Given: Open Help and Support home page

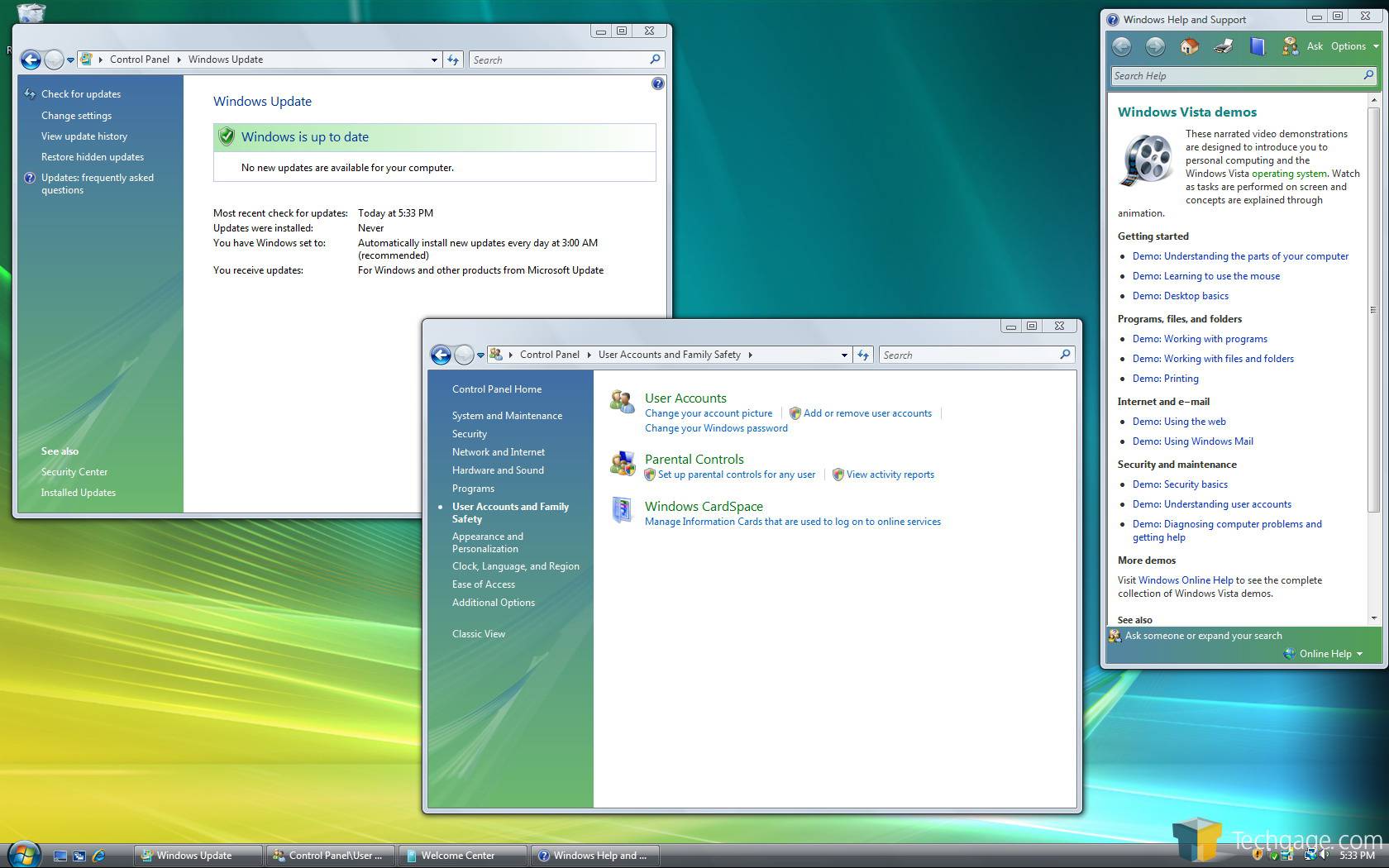Looking at the screenshot, I should pos(1189,46).
